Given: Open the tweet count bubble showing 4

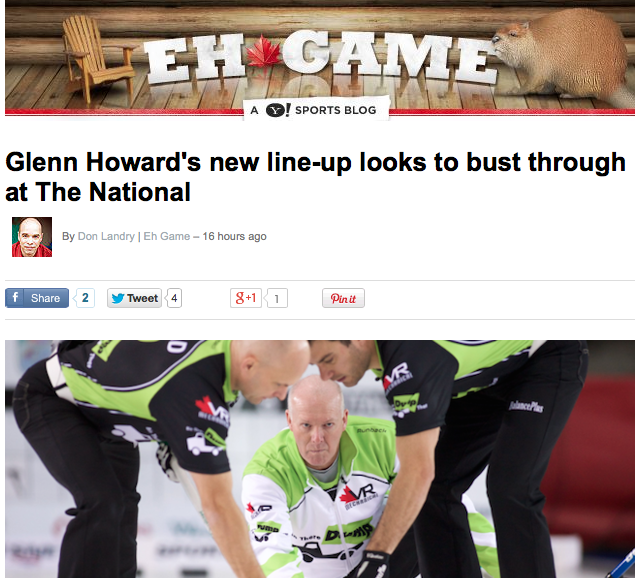Looking at the screenshot, I should pos(174,298).
